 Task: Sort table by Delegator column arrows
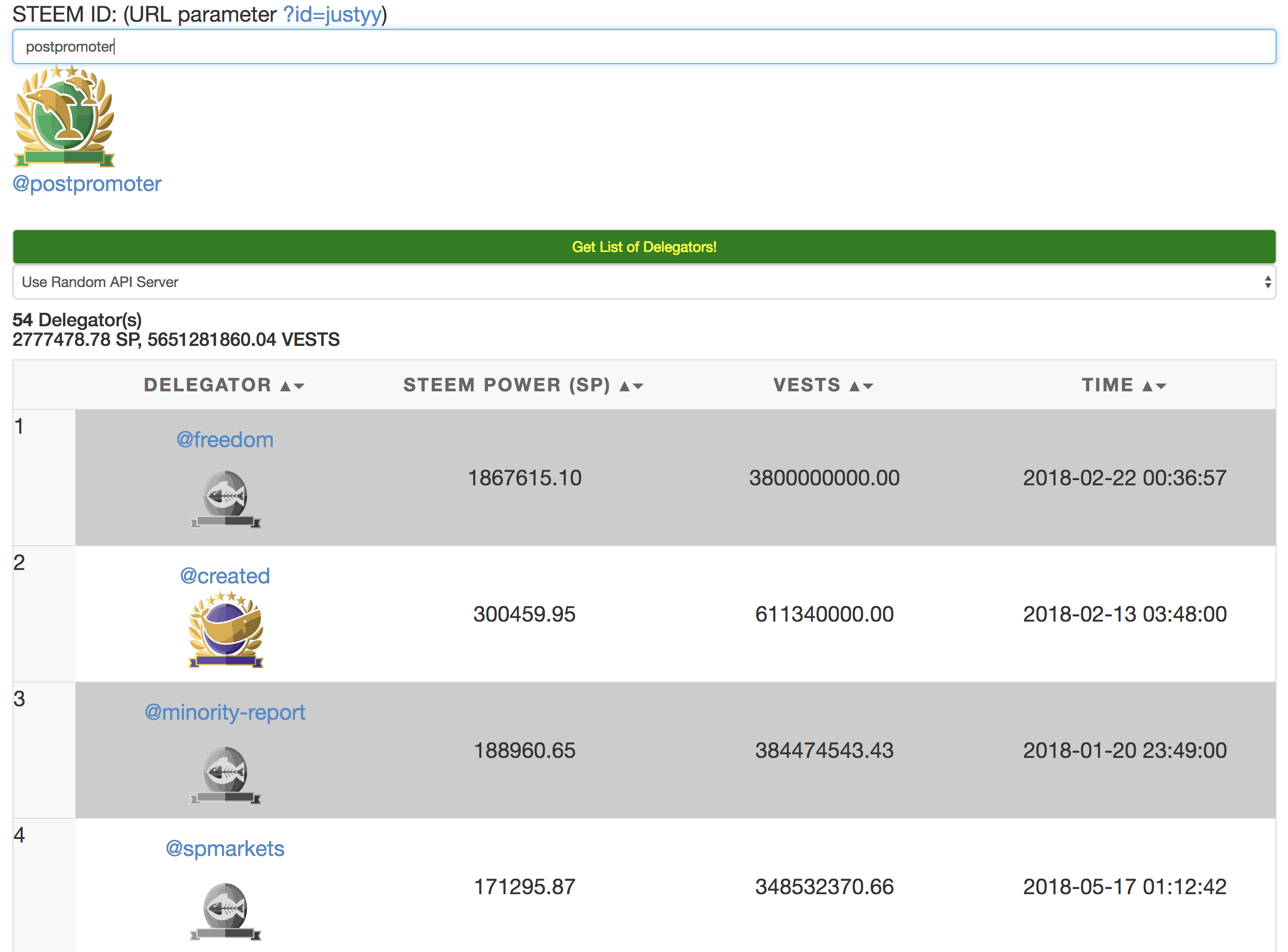pyautogui.click(x=292, y=386)
